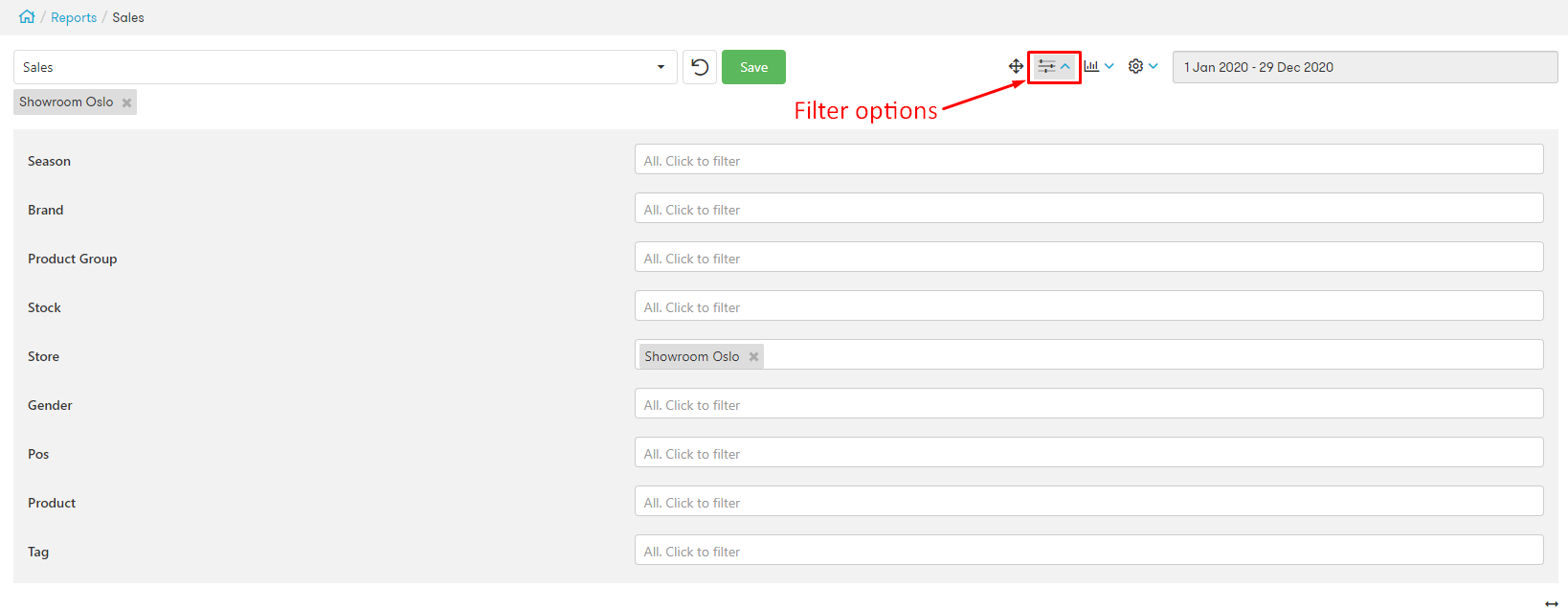Click the green Save button
1568x610 pixels.
(753, 67)
